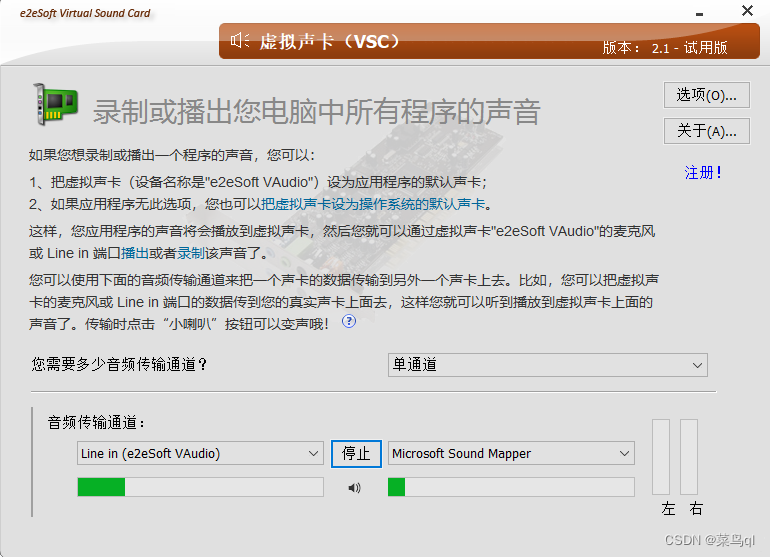Click the left channel (左) level meter
Image resolution: width=770 pixels, height=557 pixels.
pyautogui.click(x=661, y=457)
